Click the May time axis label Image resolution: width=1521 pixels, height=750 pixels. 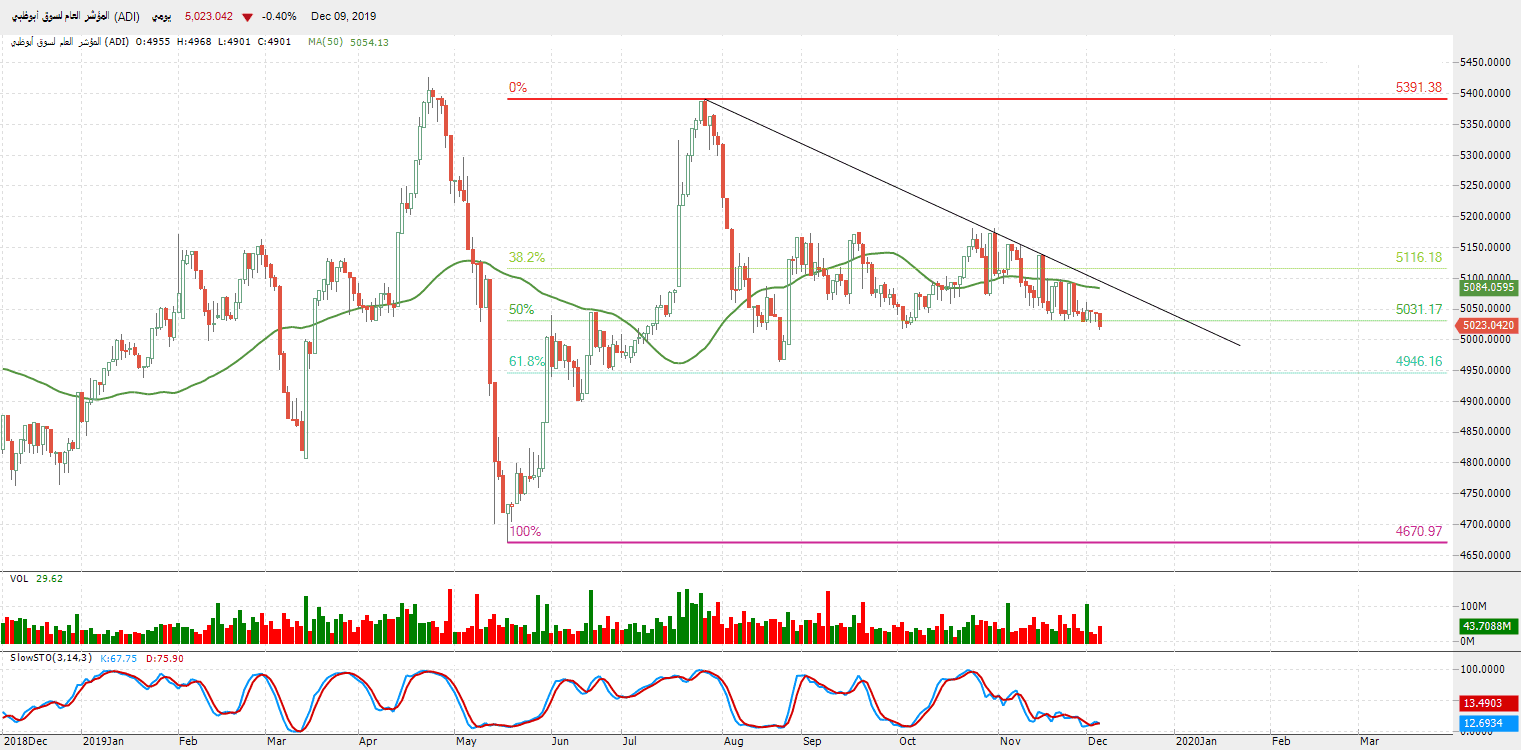coord(468,742)
